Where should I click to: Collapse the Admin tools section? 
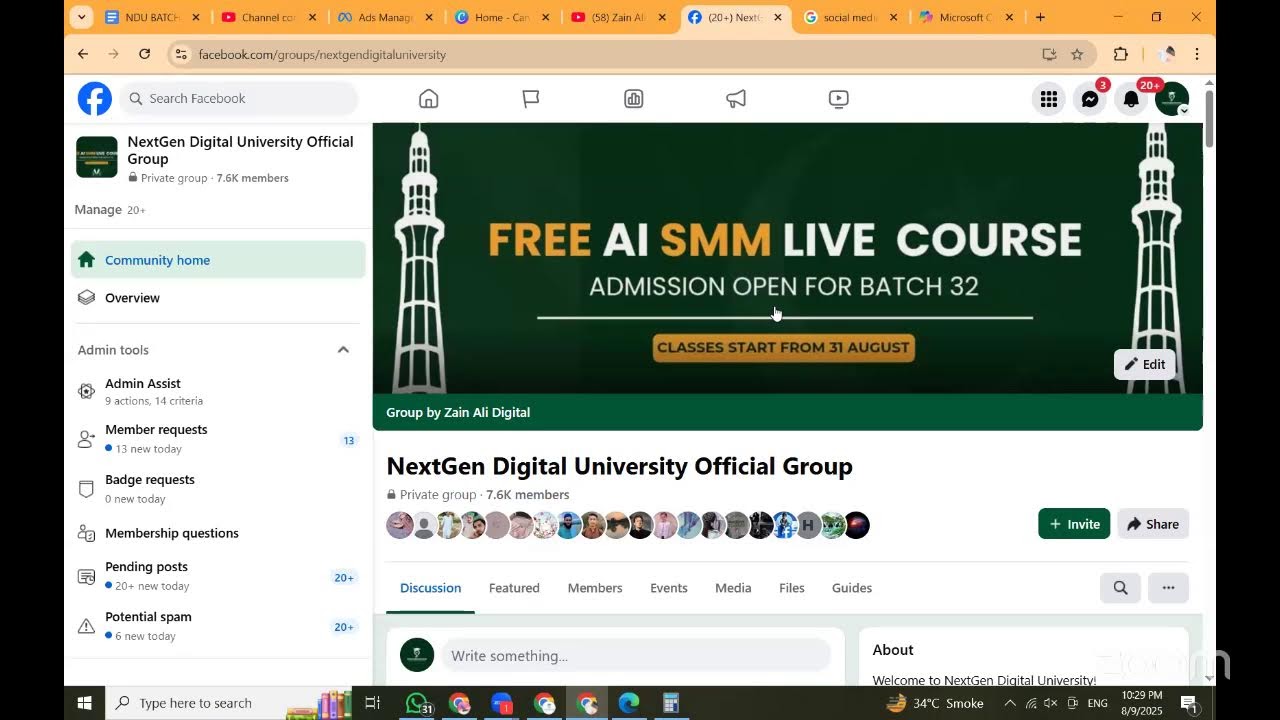click(x=343, y=350)
